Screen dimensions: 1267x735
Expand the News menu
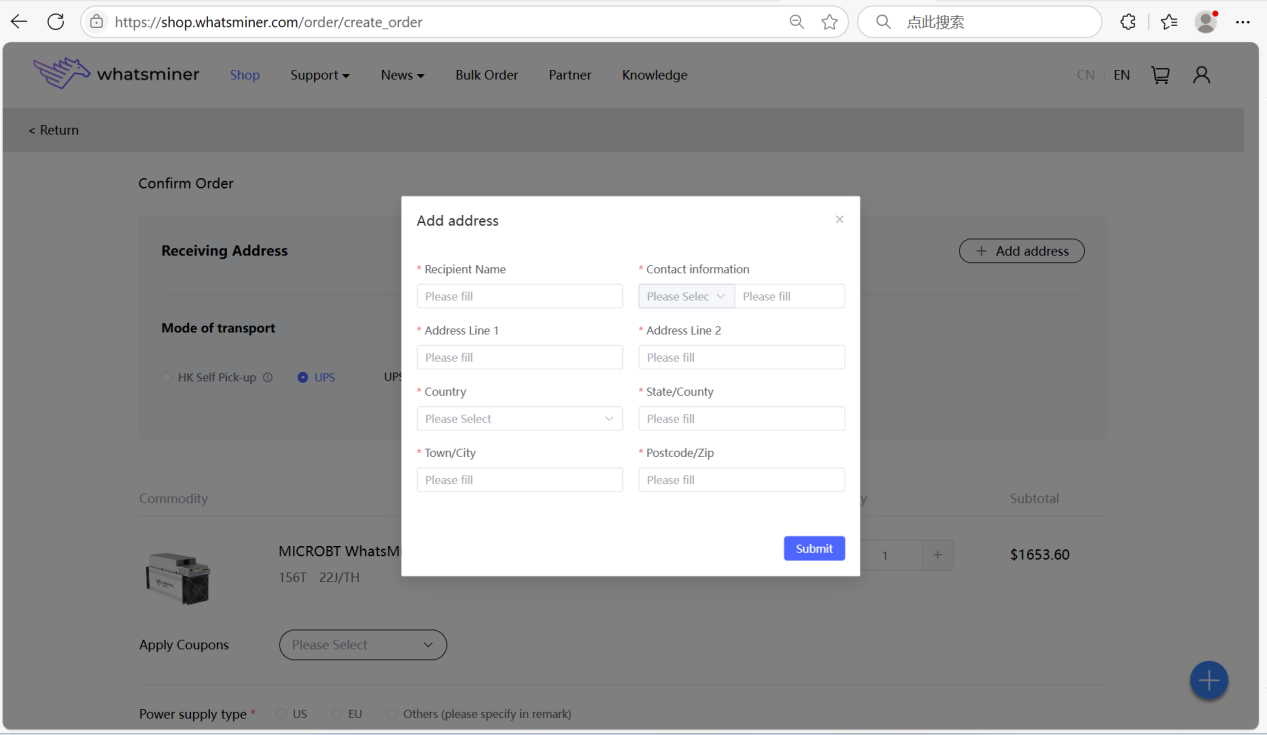pos(403,75)
